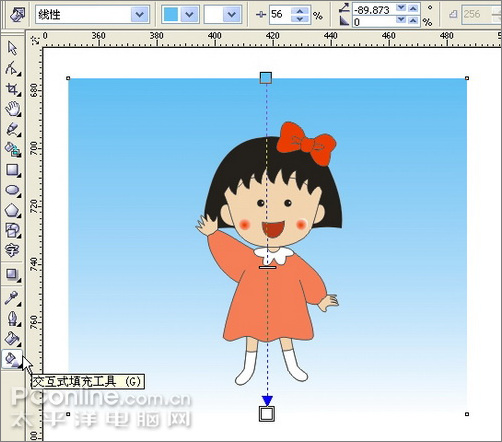Click the angle field showing -89.873
This screenshot has width=502, height=442.
click(x=374, y=10)
